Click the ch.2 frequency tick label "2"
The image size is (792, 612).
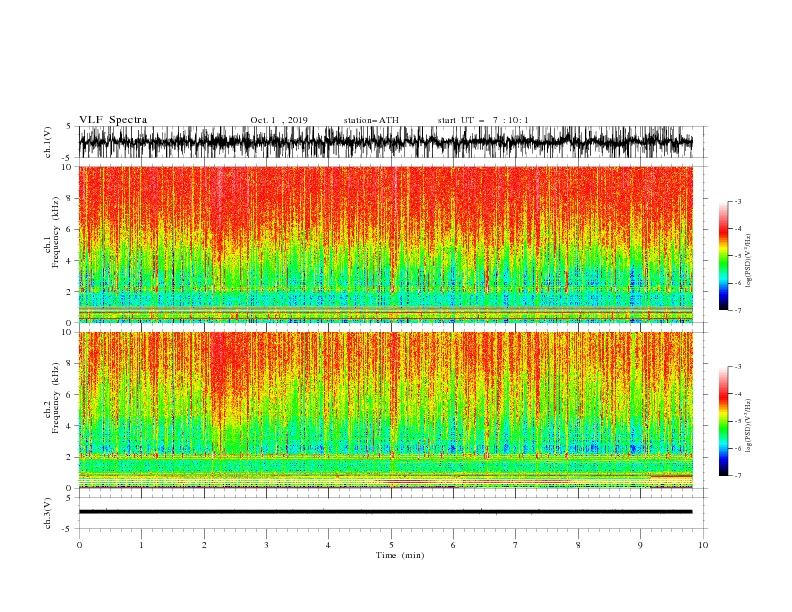pos(69,457)
